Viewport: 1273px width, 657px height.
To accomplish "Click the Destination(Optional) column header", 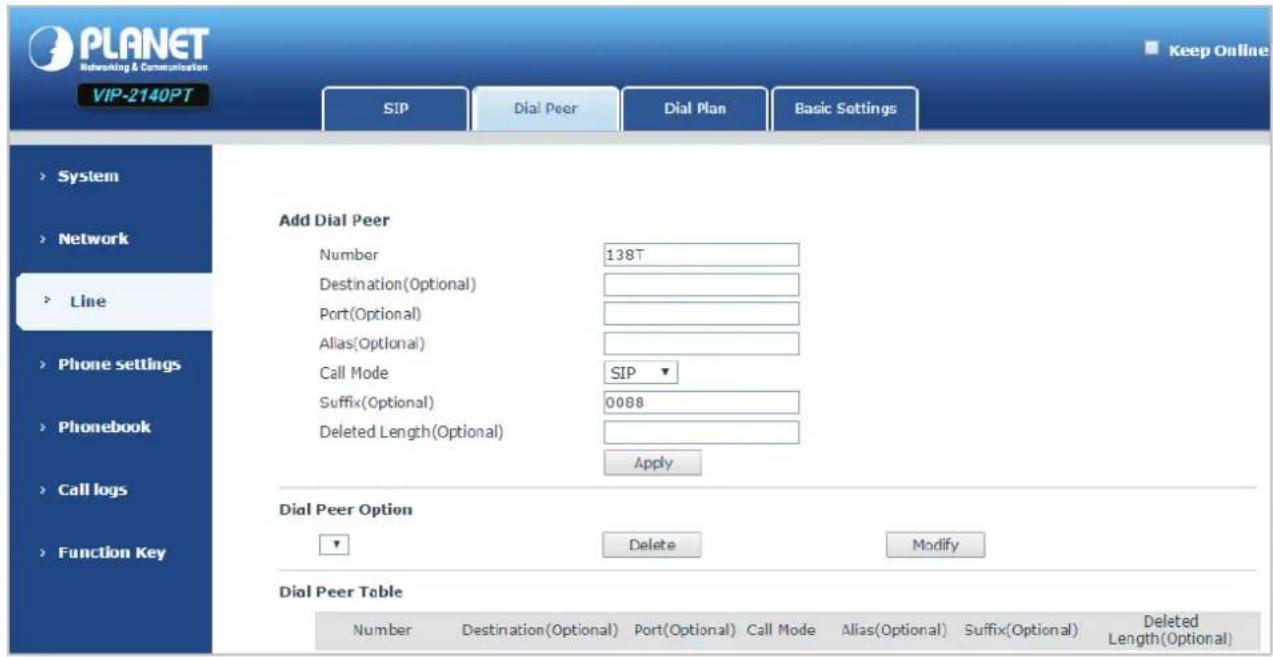I will (539, 630).
